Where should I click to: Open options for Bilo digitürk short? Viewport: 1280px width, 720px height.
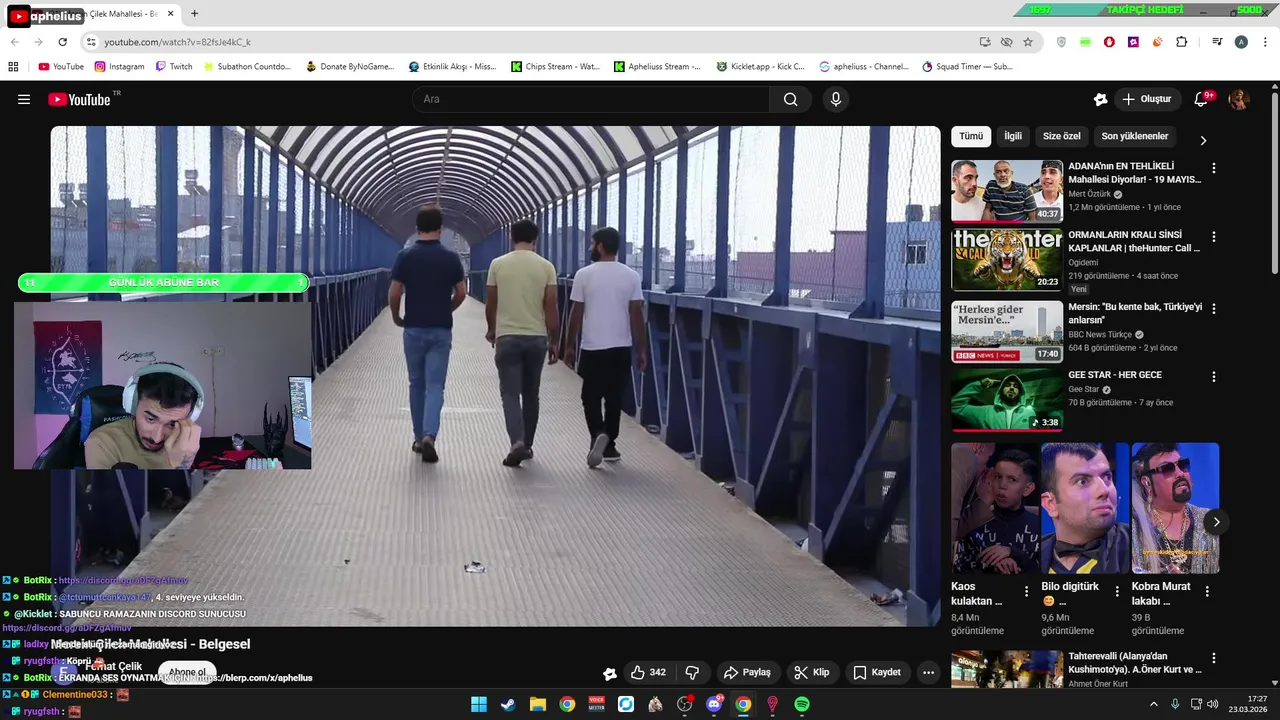coord(1117,591)
